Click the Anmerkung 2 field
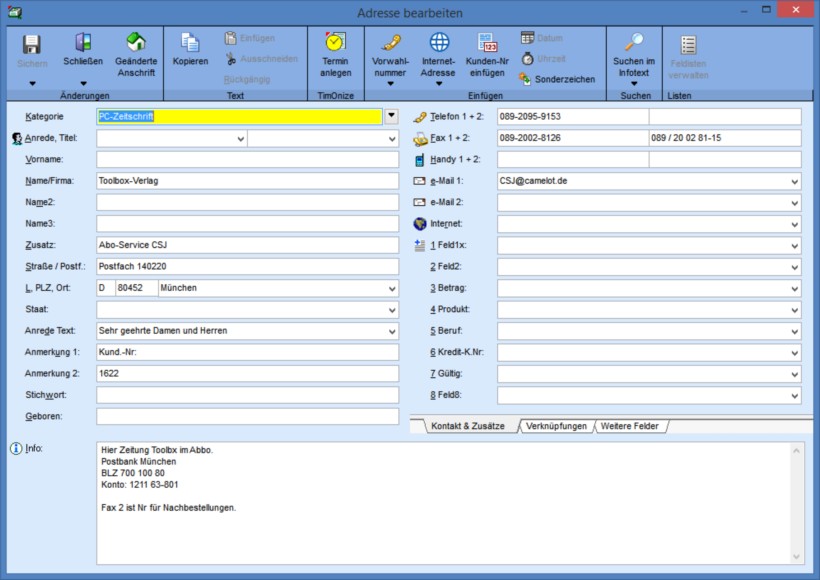 click(x=247, y=373)
